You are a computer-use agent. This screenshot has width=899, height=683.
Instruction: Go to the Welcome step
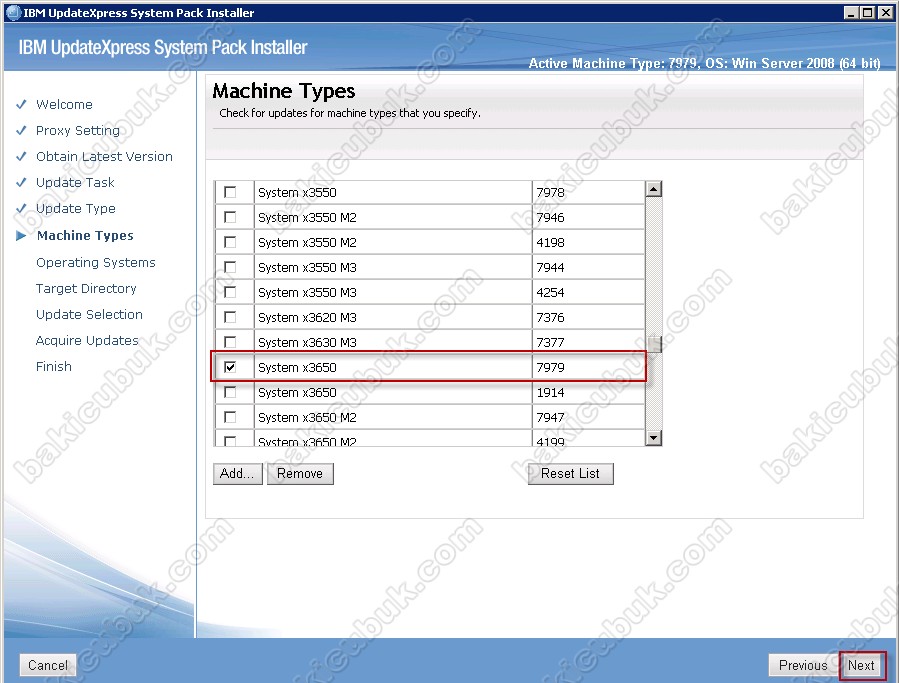(x=64, y=105)
